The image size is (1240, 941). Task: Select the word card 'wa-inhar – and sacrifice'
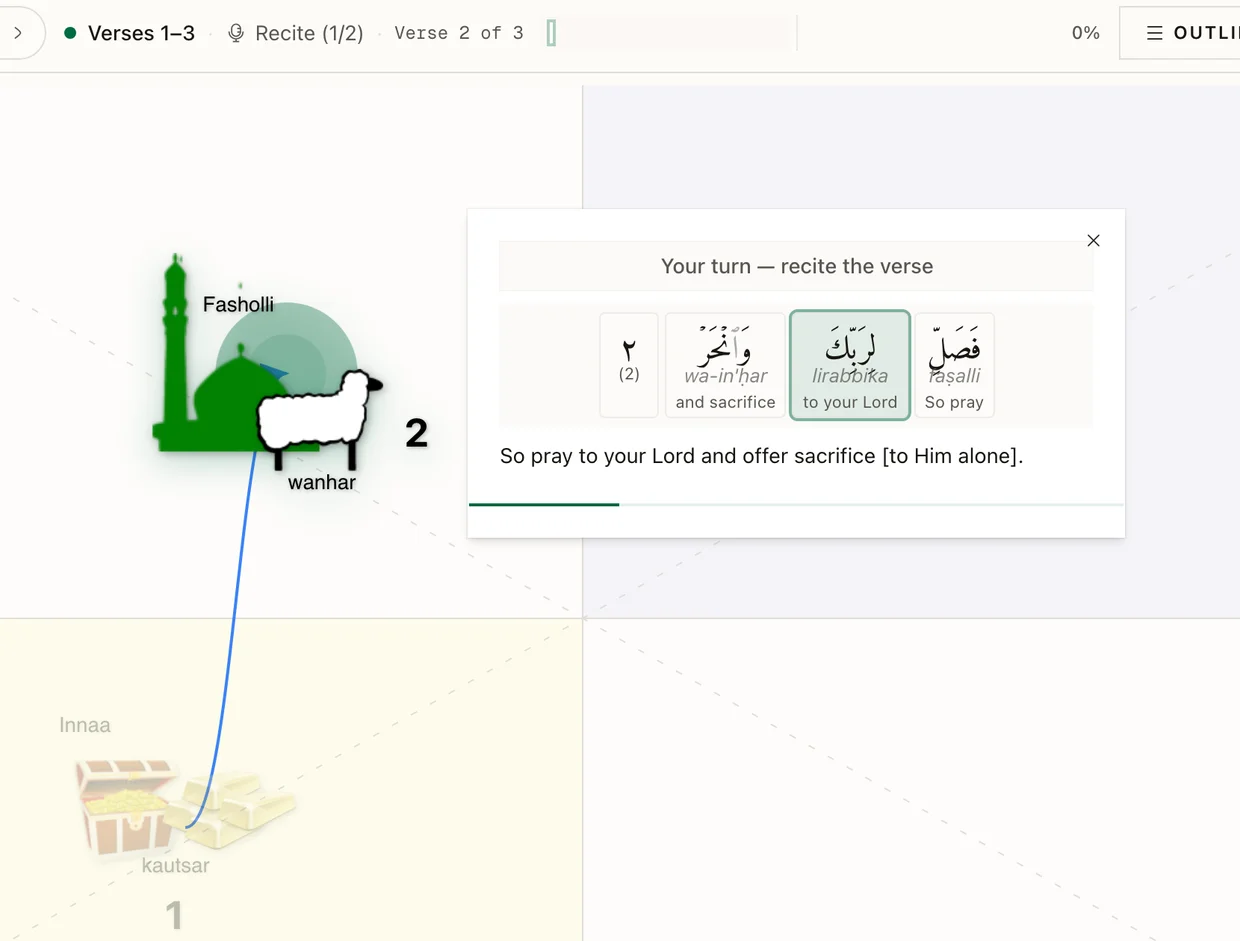pos(725,365)
